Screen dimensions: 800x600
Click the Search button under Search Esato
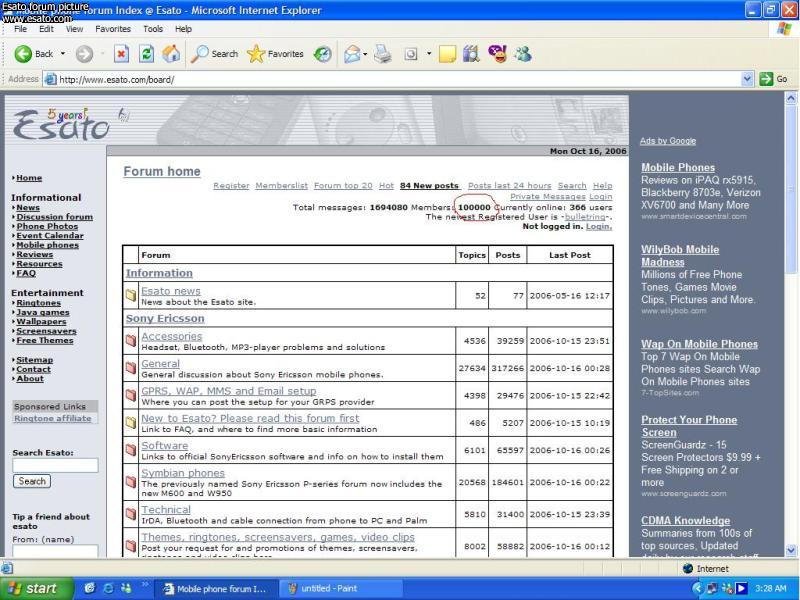32,481
